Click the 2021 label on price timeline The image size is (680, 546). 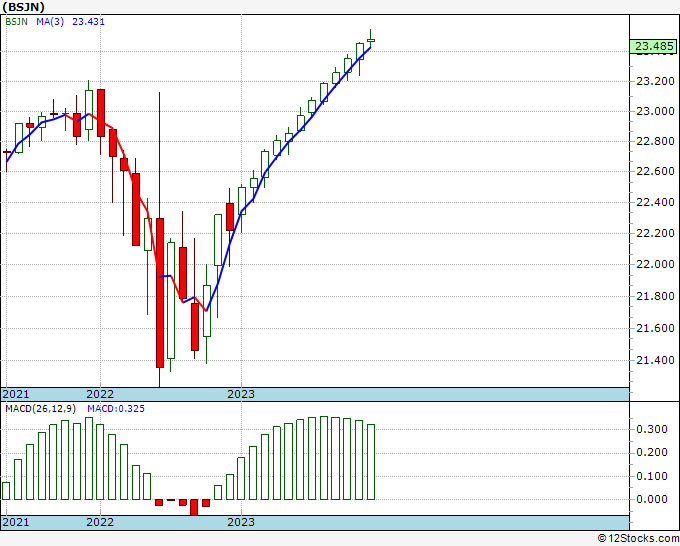(x=16, y=394)
